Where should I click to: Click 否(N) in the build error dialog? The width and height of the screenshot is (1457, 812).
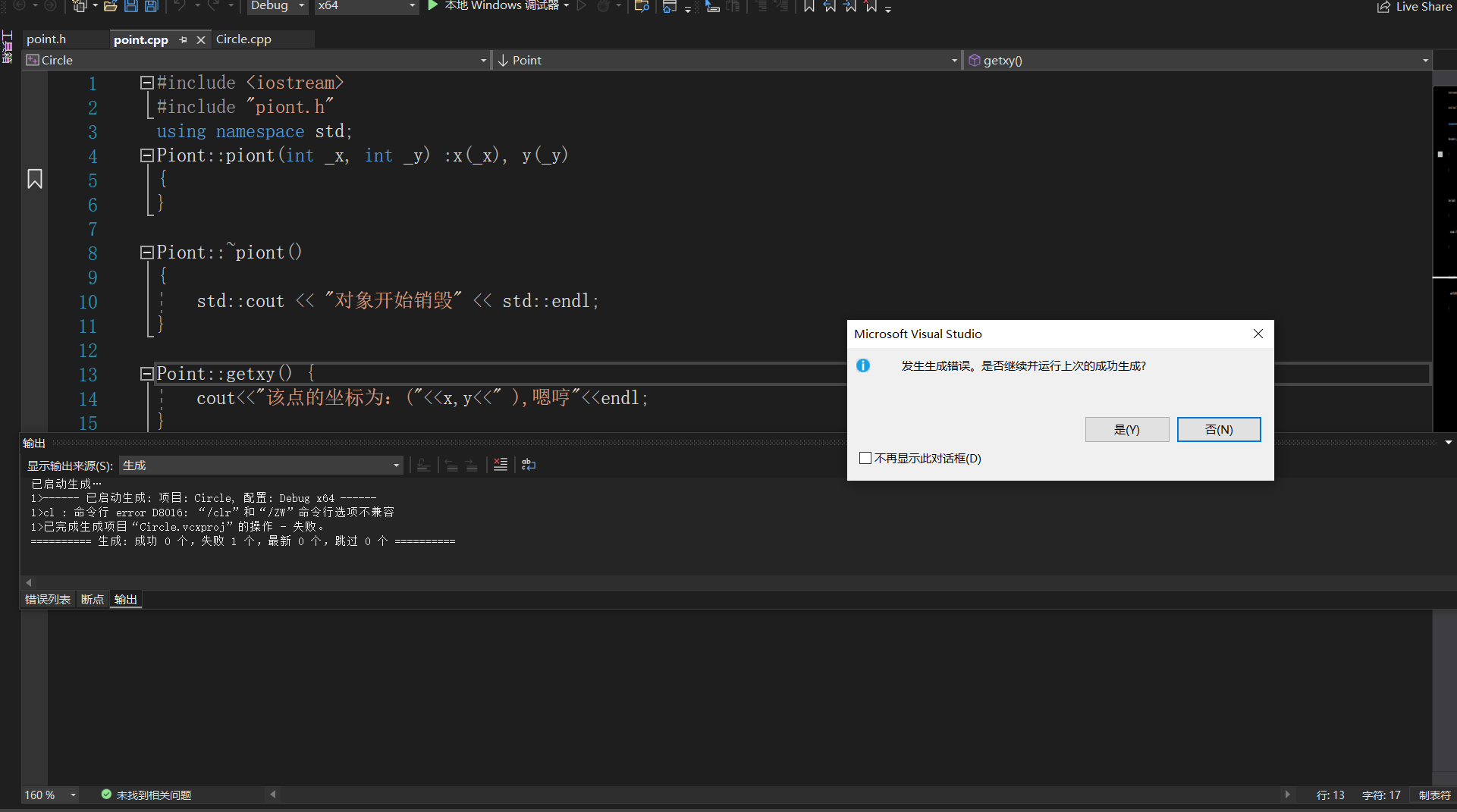pyautogui.click(x=1218, y=429)
